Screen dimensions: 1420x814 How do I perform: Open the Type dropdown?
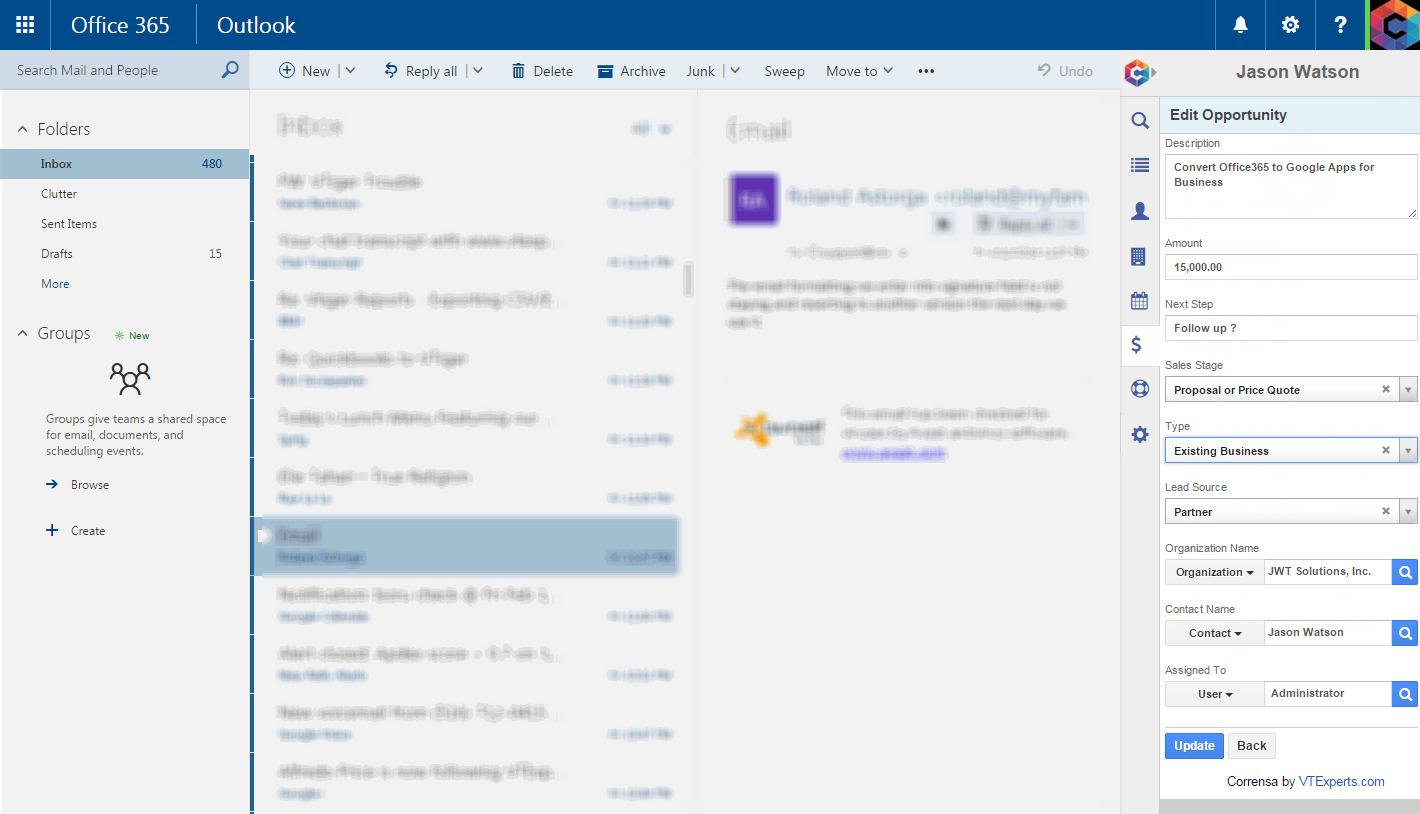click(1408, 451)
